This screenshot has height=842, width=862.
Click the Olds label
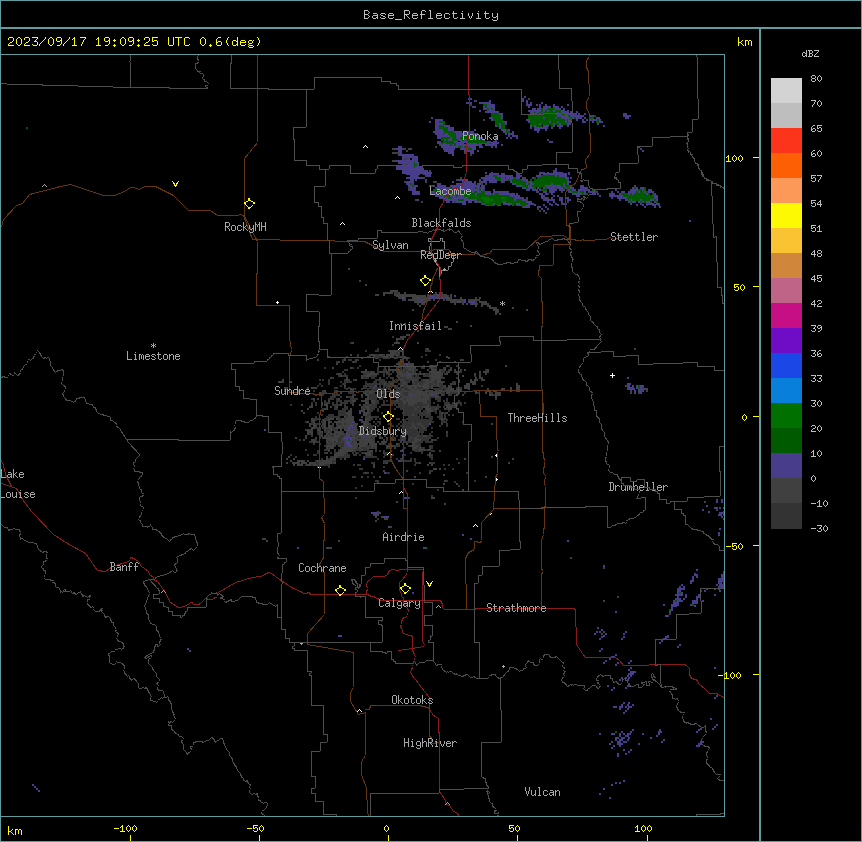[x=388, y=394]
